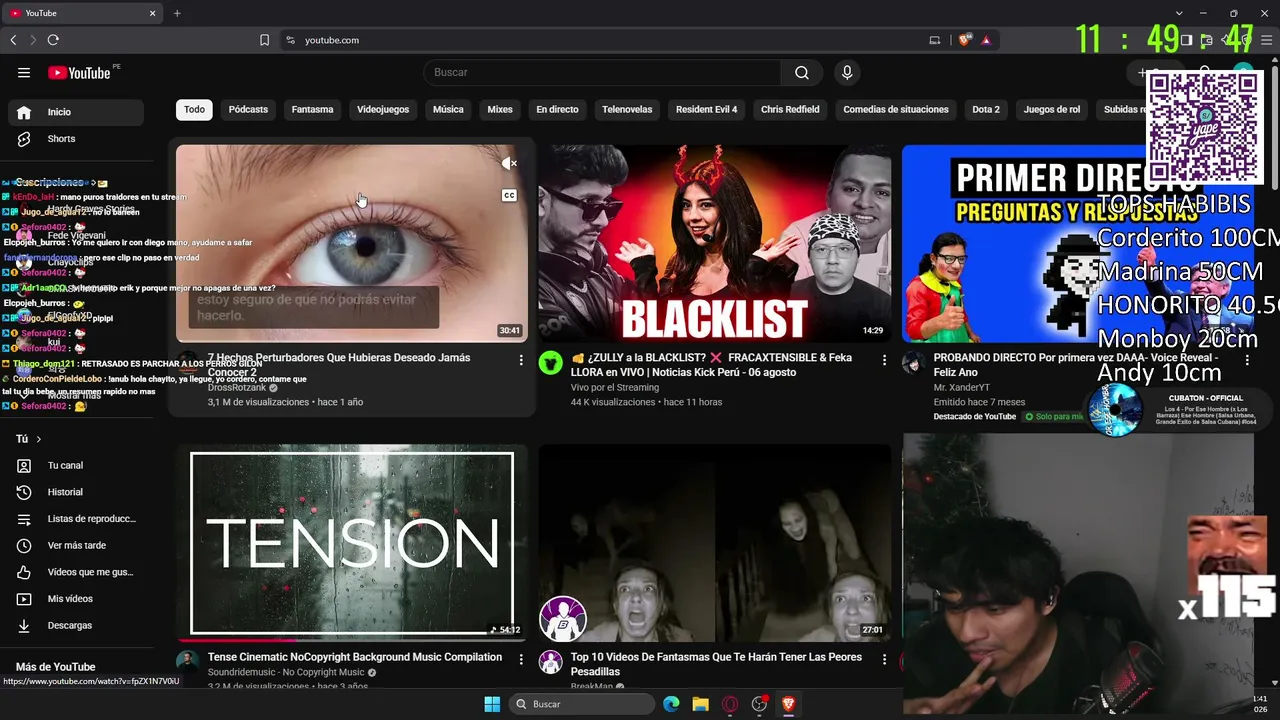The image size is (1280, 720).
Task: Open Opera from the taskbar
Action: (x=730, y=704)
